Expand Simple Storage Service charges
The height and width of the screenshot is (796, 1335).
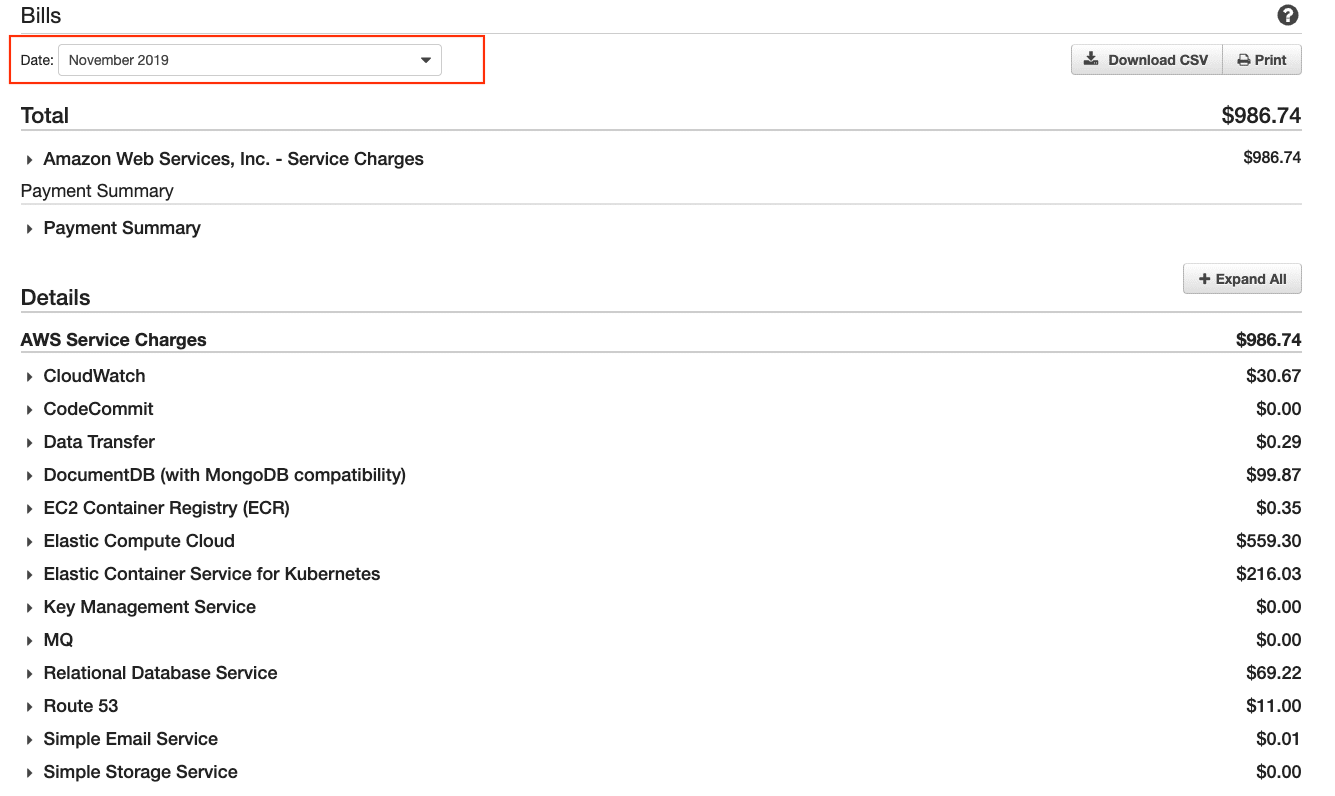click(x=140, y=772)
